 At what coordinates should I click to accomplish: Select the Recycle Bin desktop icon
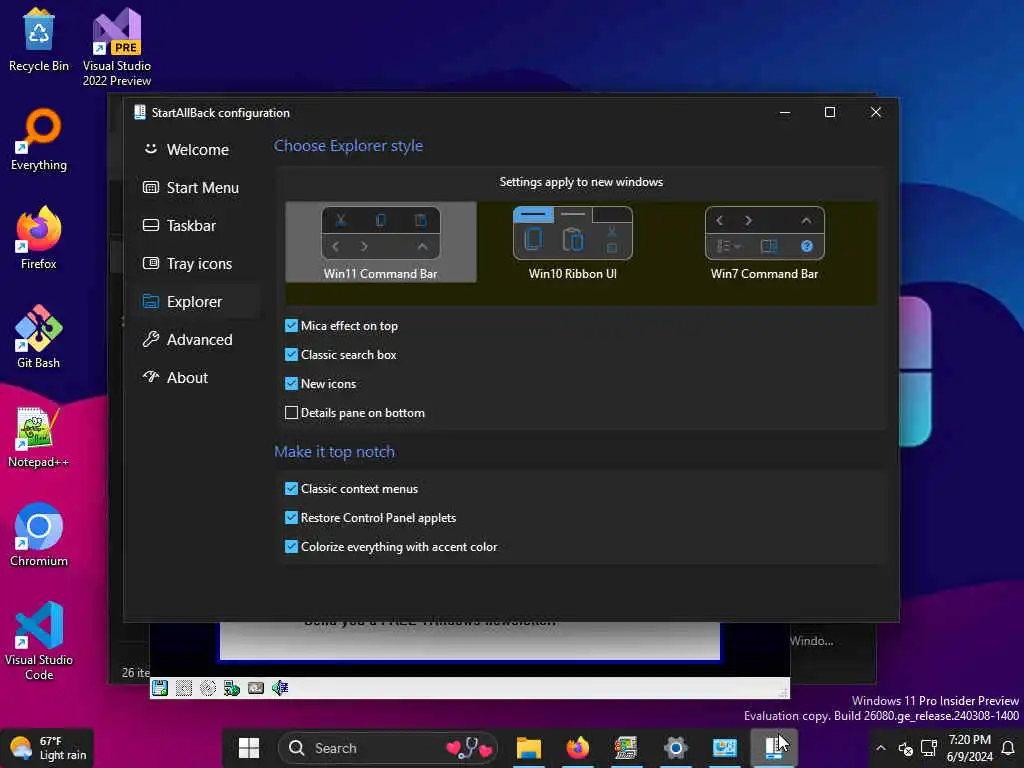pos(39,40)
